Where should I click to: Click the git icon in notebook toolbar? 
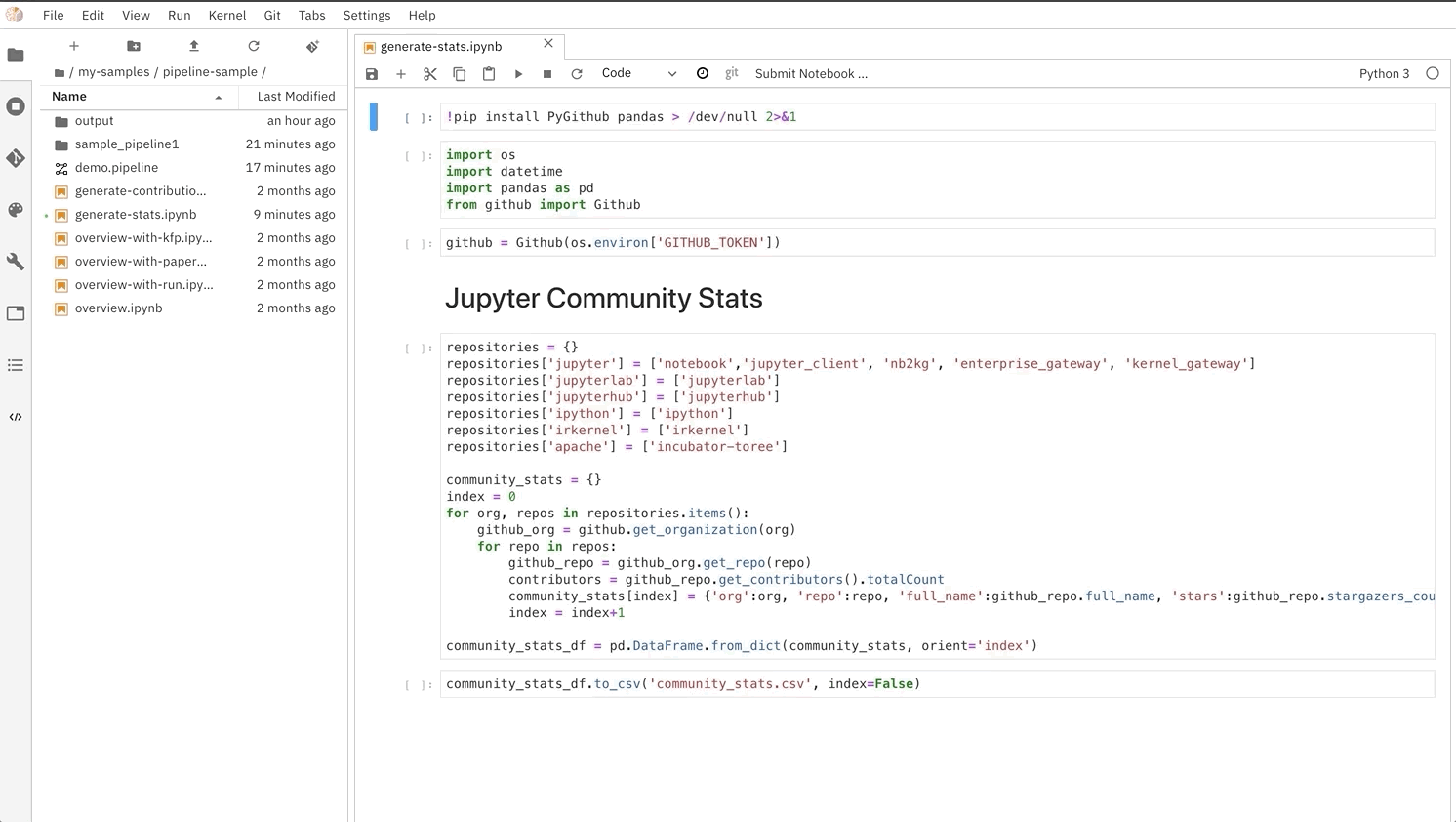tap(732, 73)
